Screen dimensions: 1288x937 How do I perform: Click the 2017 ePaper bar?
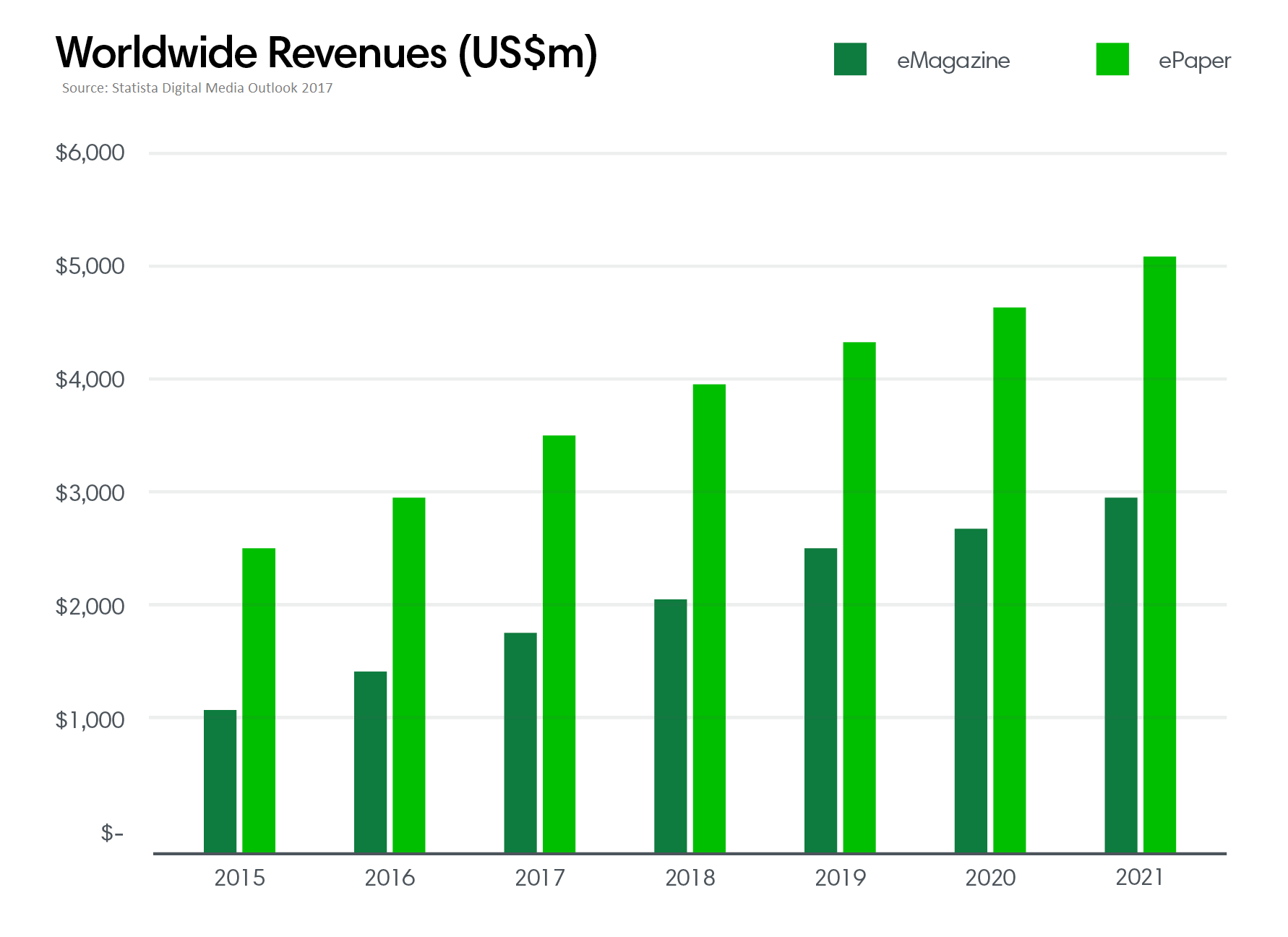point(559,643)
